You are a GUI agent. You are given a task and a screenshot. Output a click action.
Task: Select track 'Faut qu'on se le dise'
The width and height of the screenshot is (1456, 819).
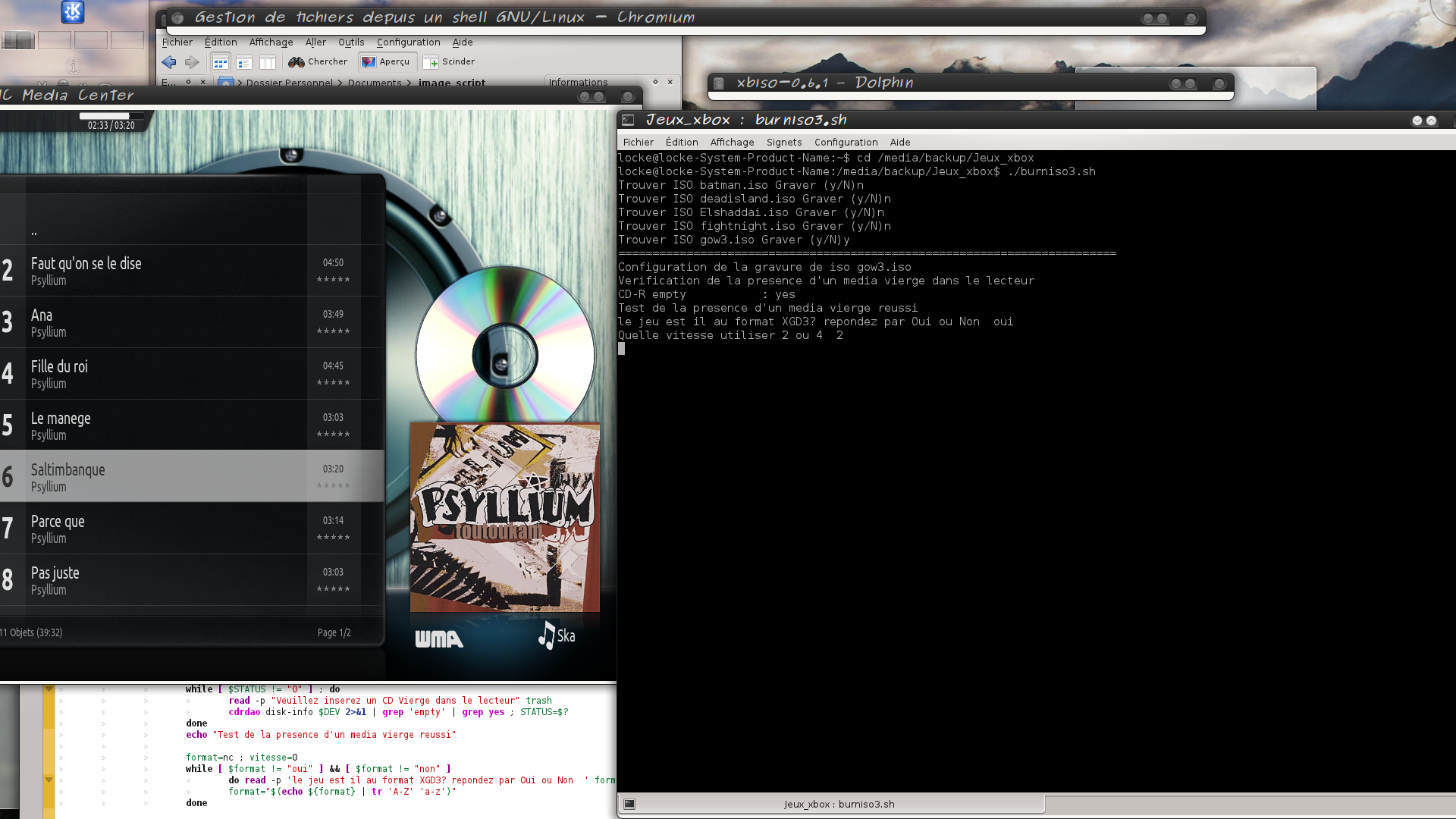192,271
